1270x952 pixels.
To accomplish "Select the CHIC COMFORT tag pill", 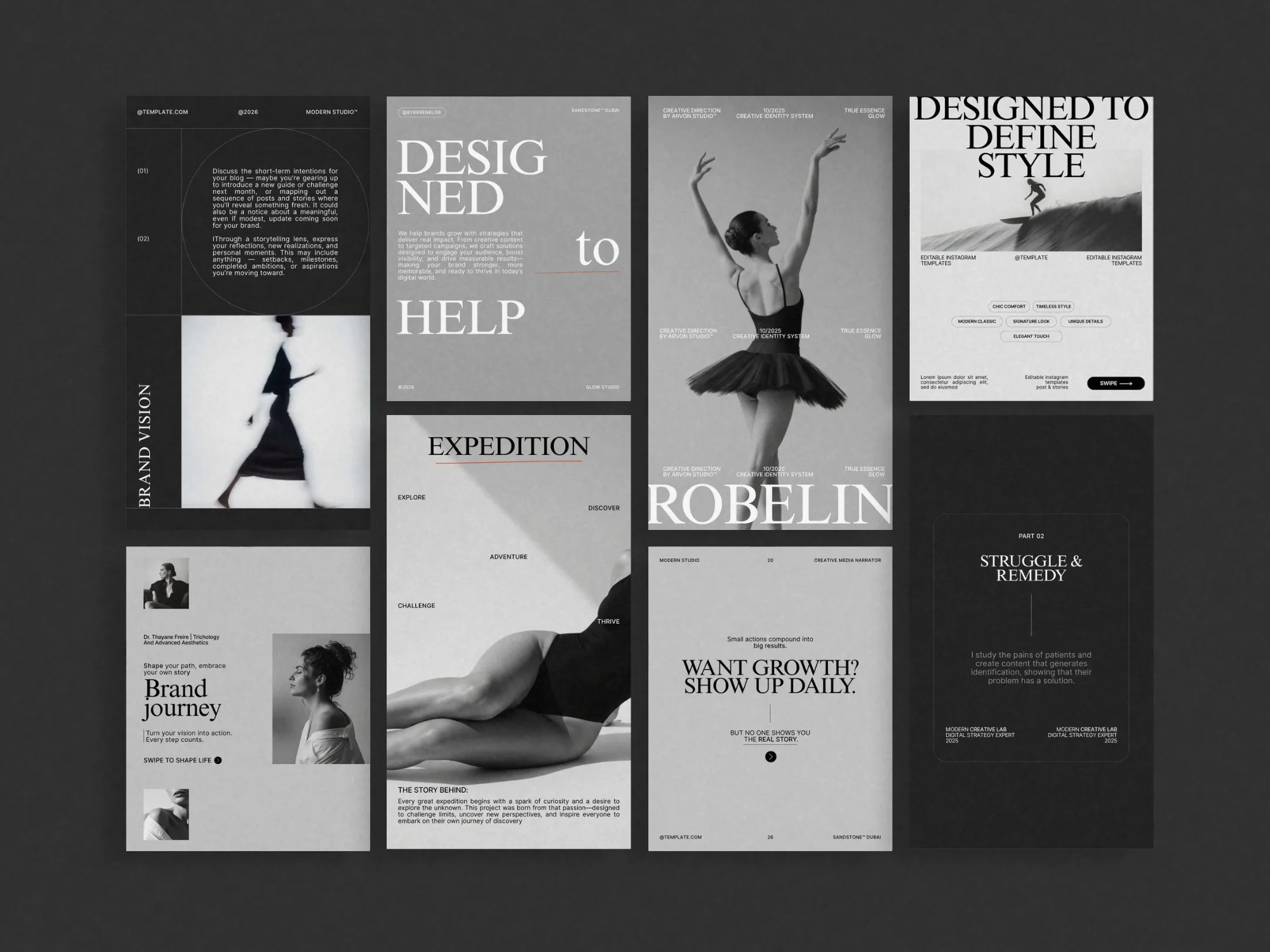I will click(x=1008, y=307).
